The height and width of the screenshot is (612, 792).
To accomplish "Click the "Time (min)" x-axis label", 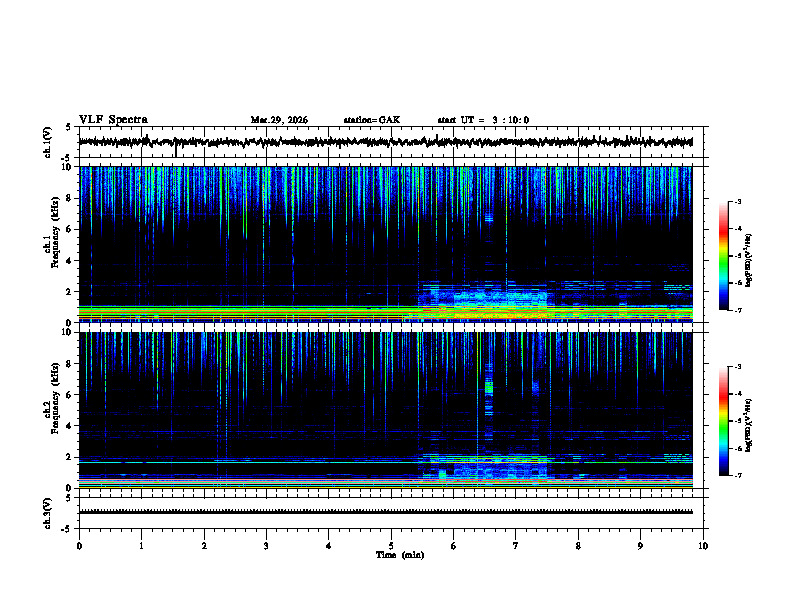I will pos(400,555).
